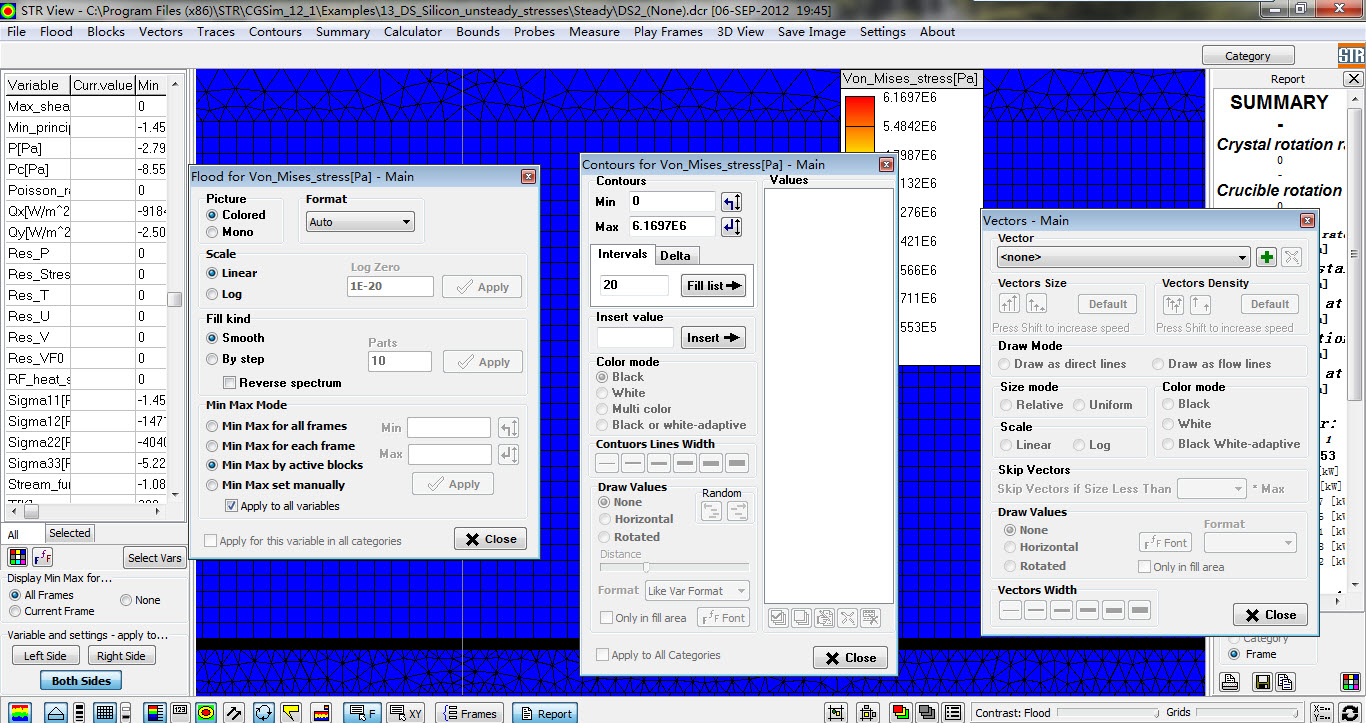Image resolution: width=1366 pixels, height=723 pixels.
Task: Click the red-yellow-green overlapping layers icon
Action: coord(900,713)
